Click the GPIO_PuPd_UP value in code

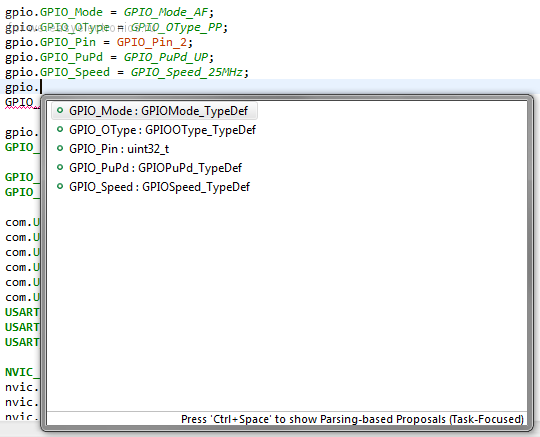click(166, 57)
